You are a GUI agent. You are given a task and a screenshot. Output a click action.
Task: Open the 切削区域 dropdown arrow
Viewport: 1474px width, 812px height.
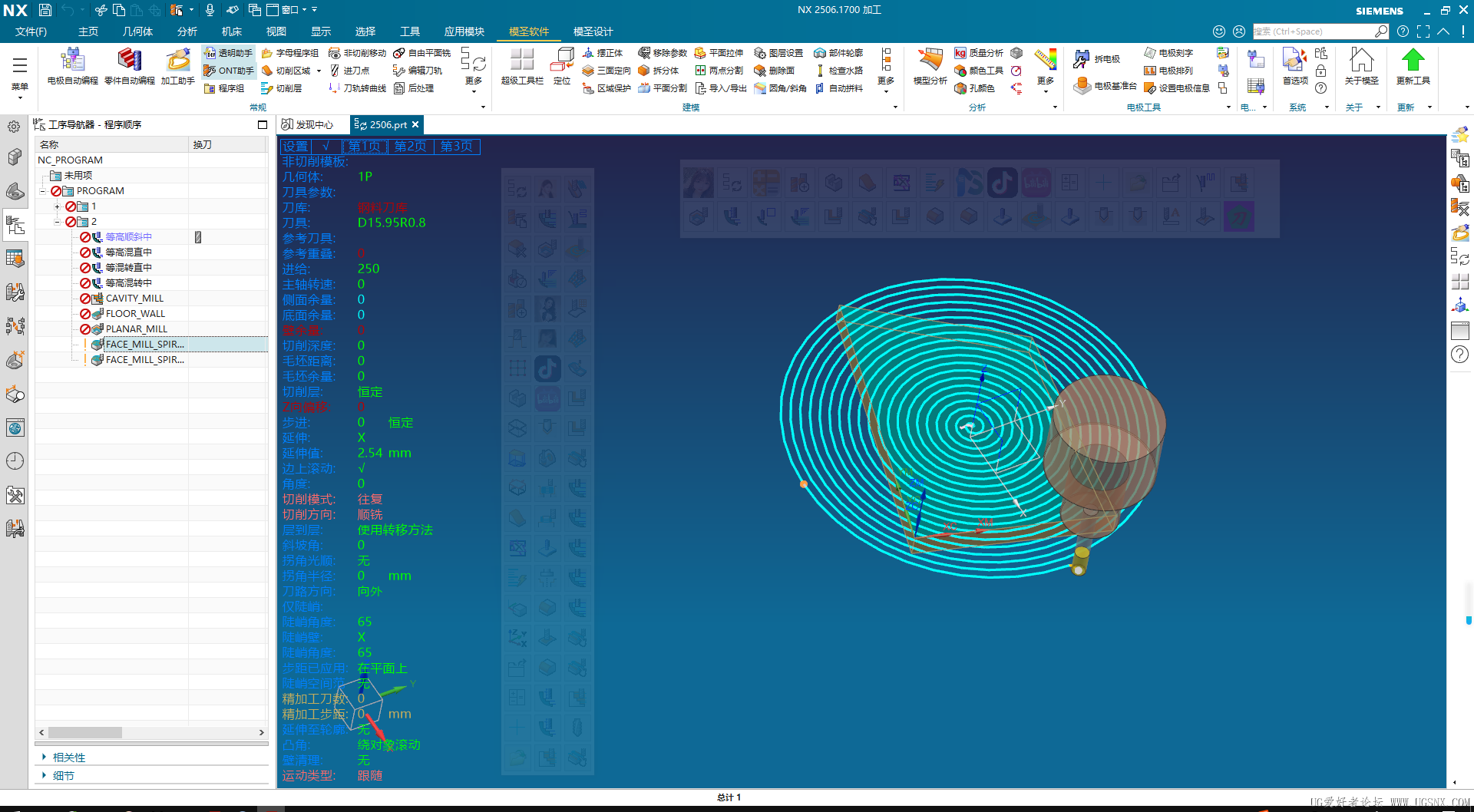(x=319, y=71)
